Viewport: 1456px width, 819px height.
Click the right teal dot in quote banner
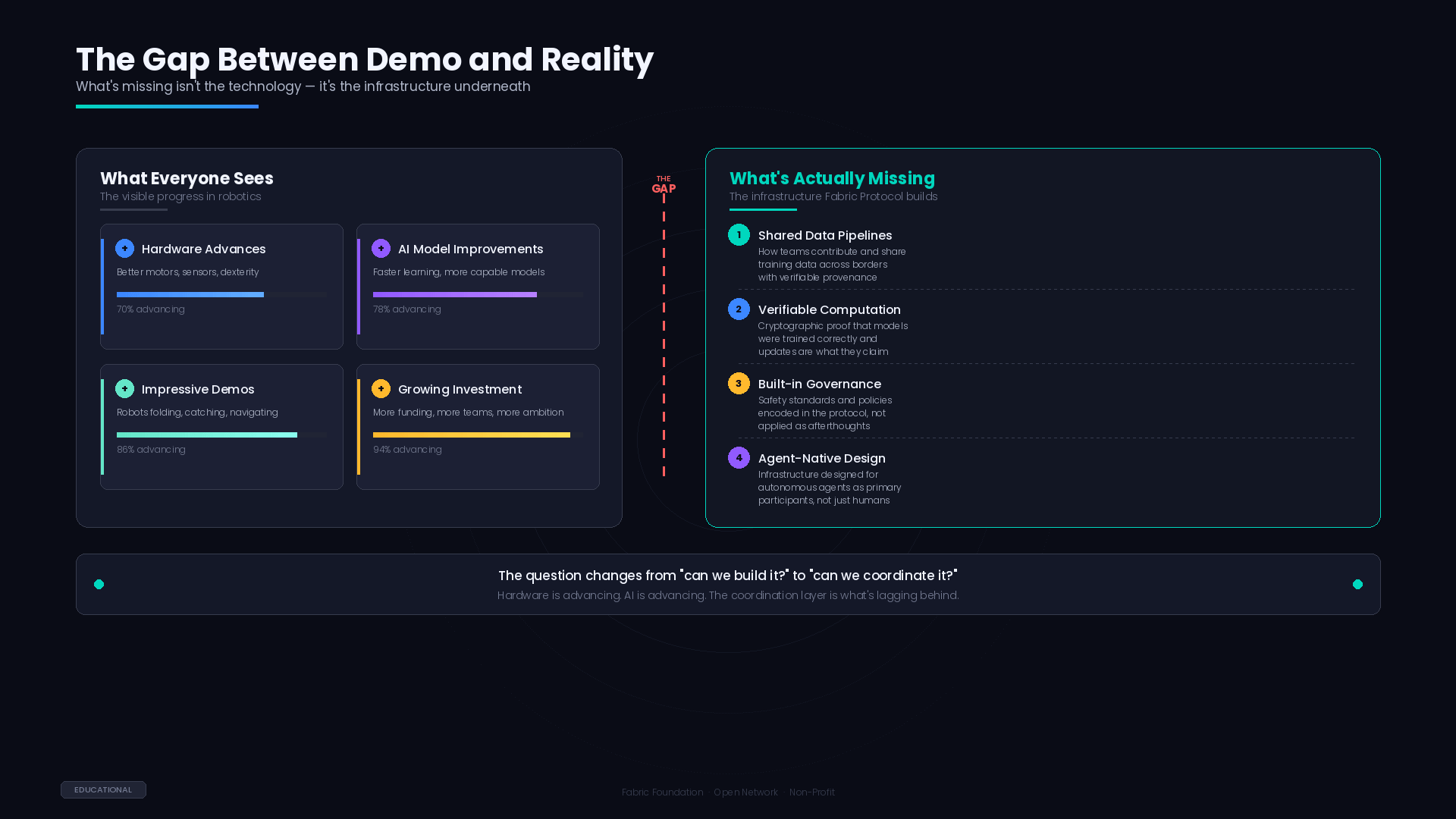pyautogui.click(x=1357, y=584)
